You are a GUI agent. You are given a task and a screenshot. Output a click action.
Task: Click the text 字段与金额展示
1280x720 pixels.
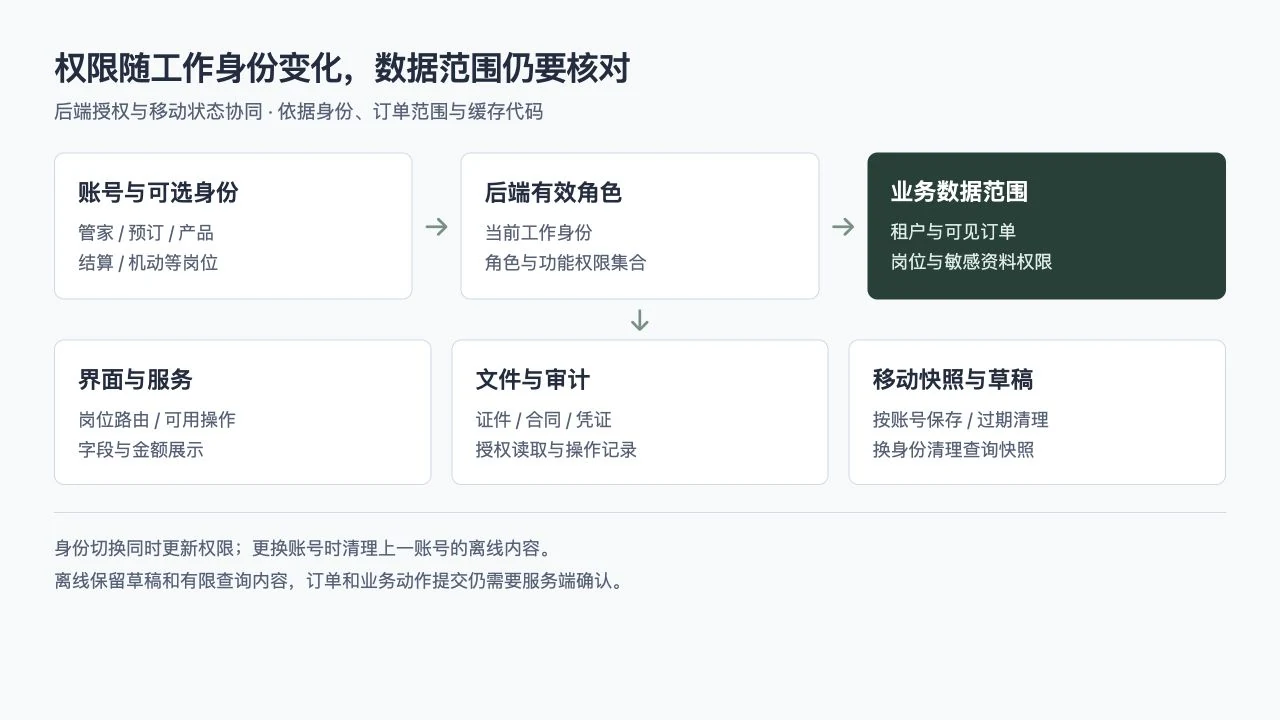[140, 450]
